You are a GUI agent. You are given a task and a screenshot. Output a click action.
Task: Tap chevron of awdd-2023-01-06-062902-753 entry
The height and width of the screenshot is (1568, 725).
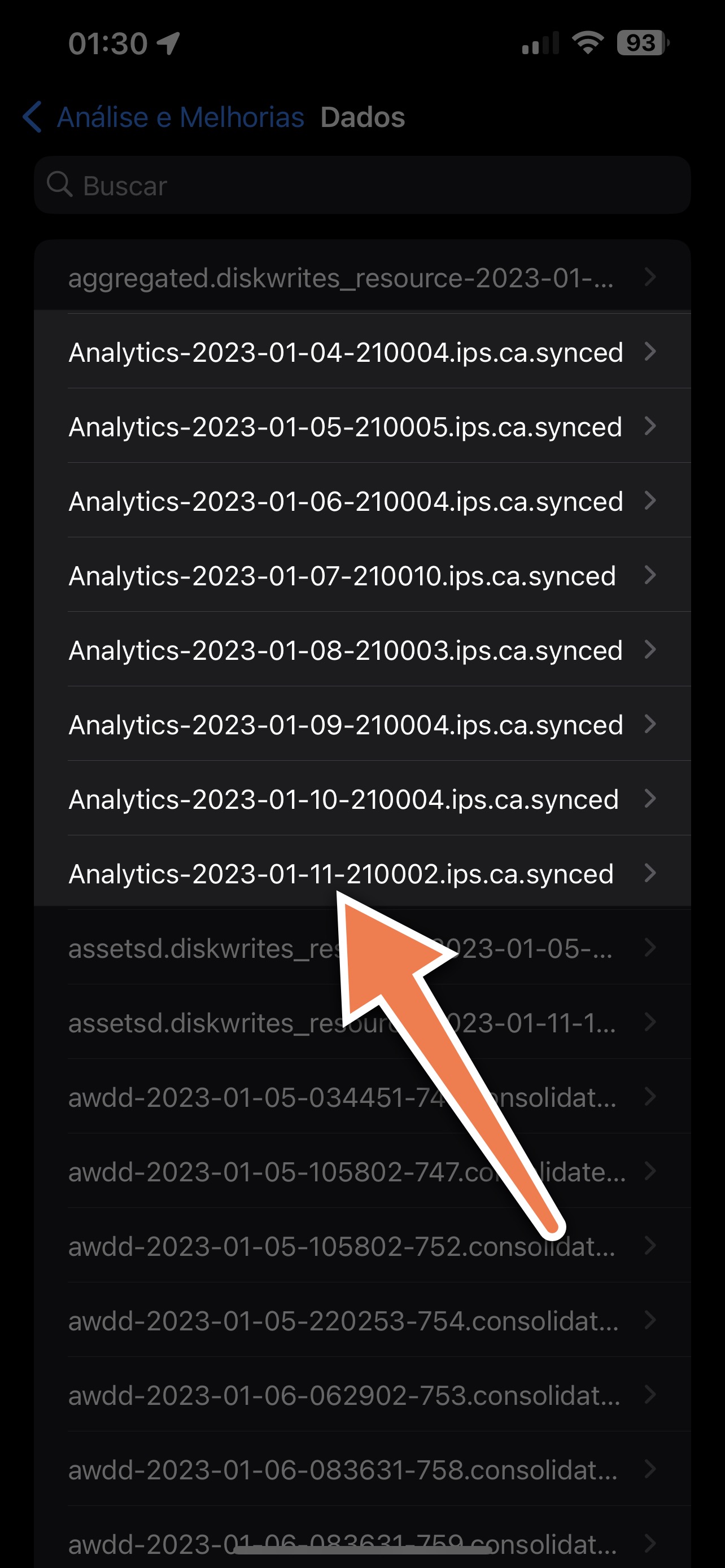coord(650,1395)
